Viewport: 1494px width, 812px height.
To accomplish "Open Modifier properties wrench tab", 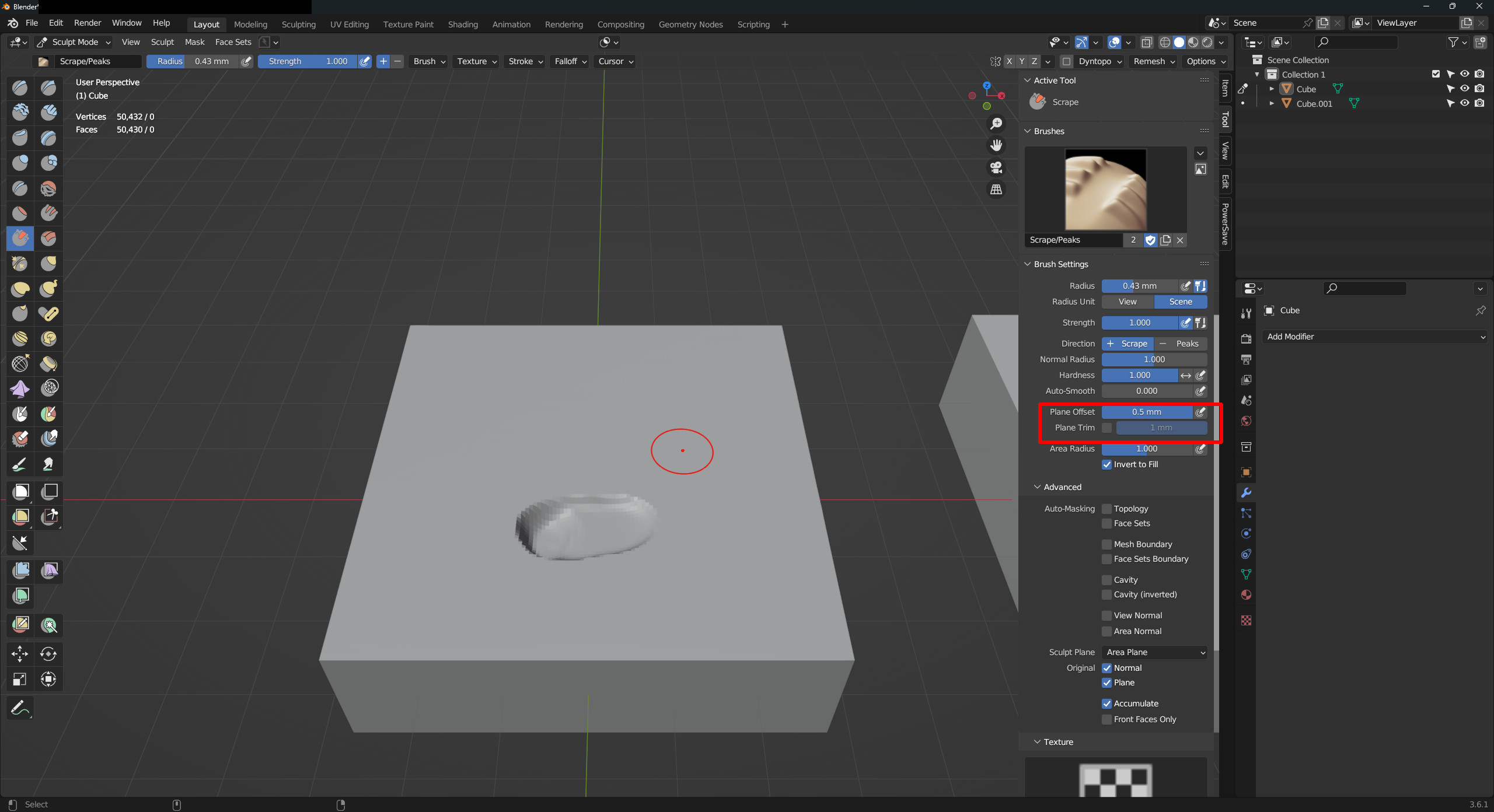I will coord(1246,493).
